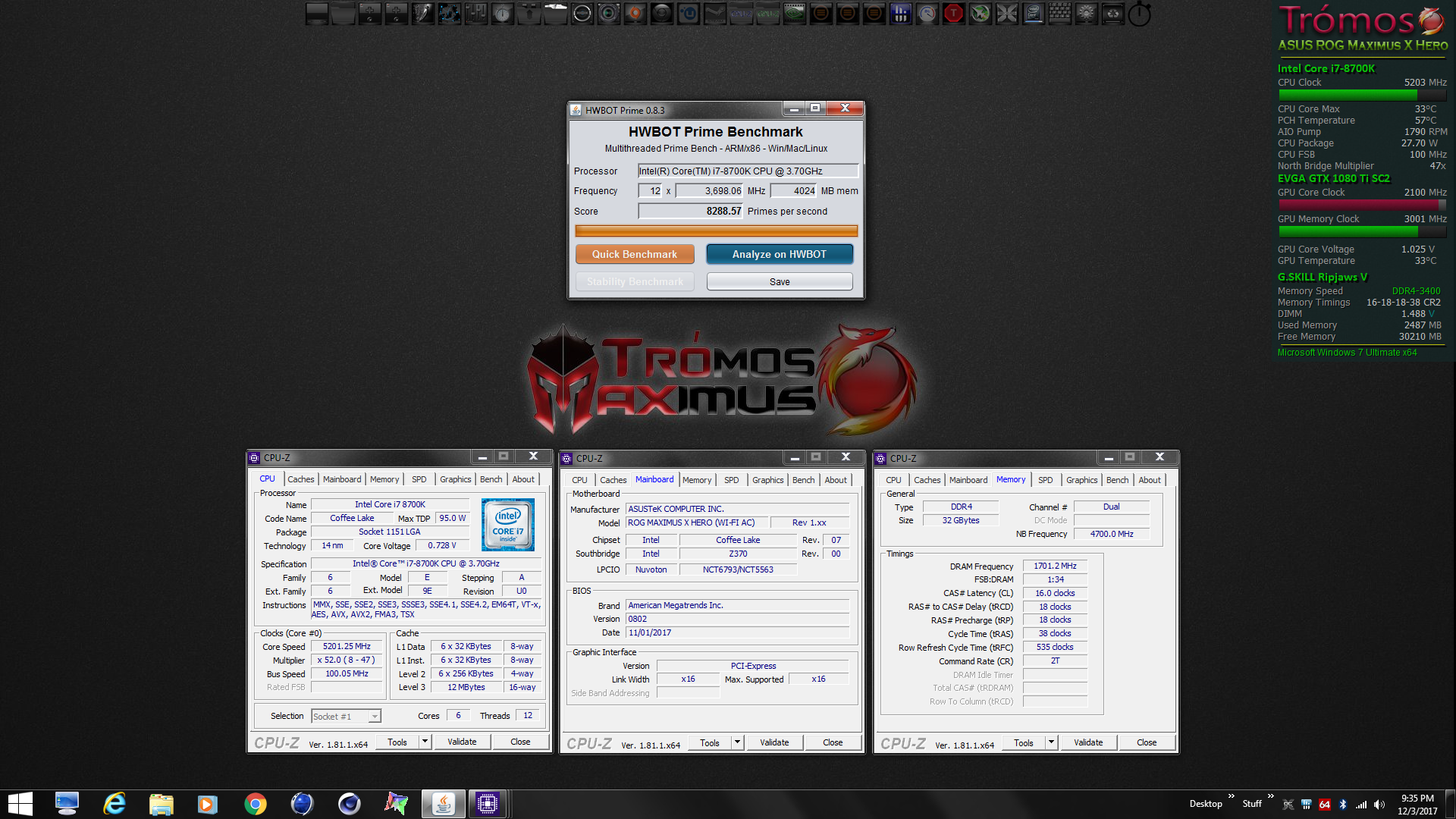
Task: Click the Bluetooth tray icon
Action: point(1343,805)
